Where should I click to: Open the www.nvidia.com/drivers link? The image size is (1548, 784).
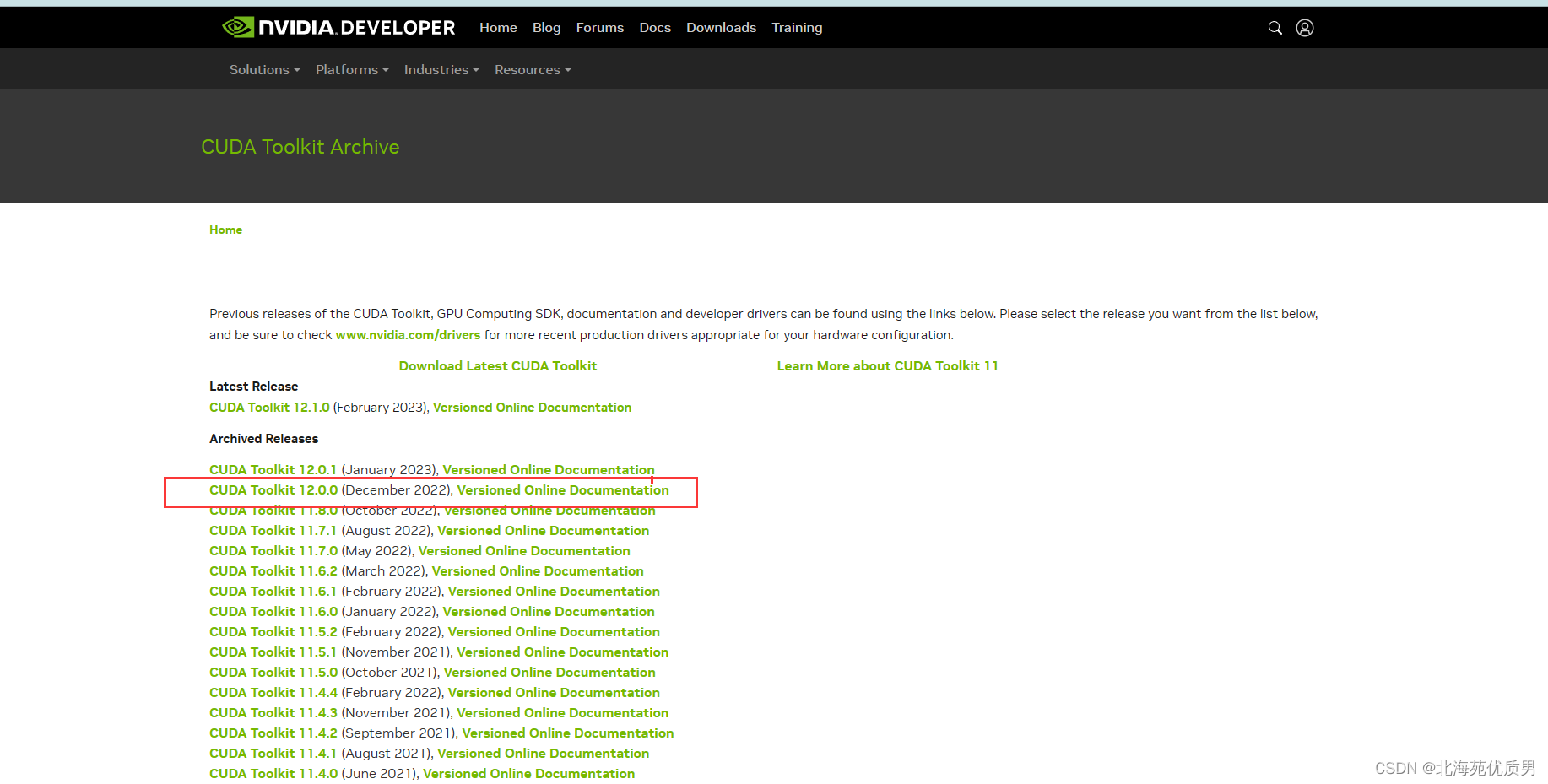408,335
